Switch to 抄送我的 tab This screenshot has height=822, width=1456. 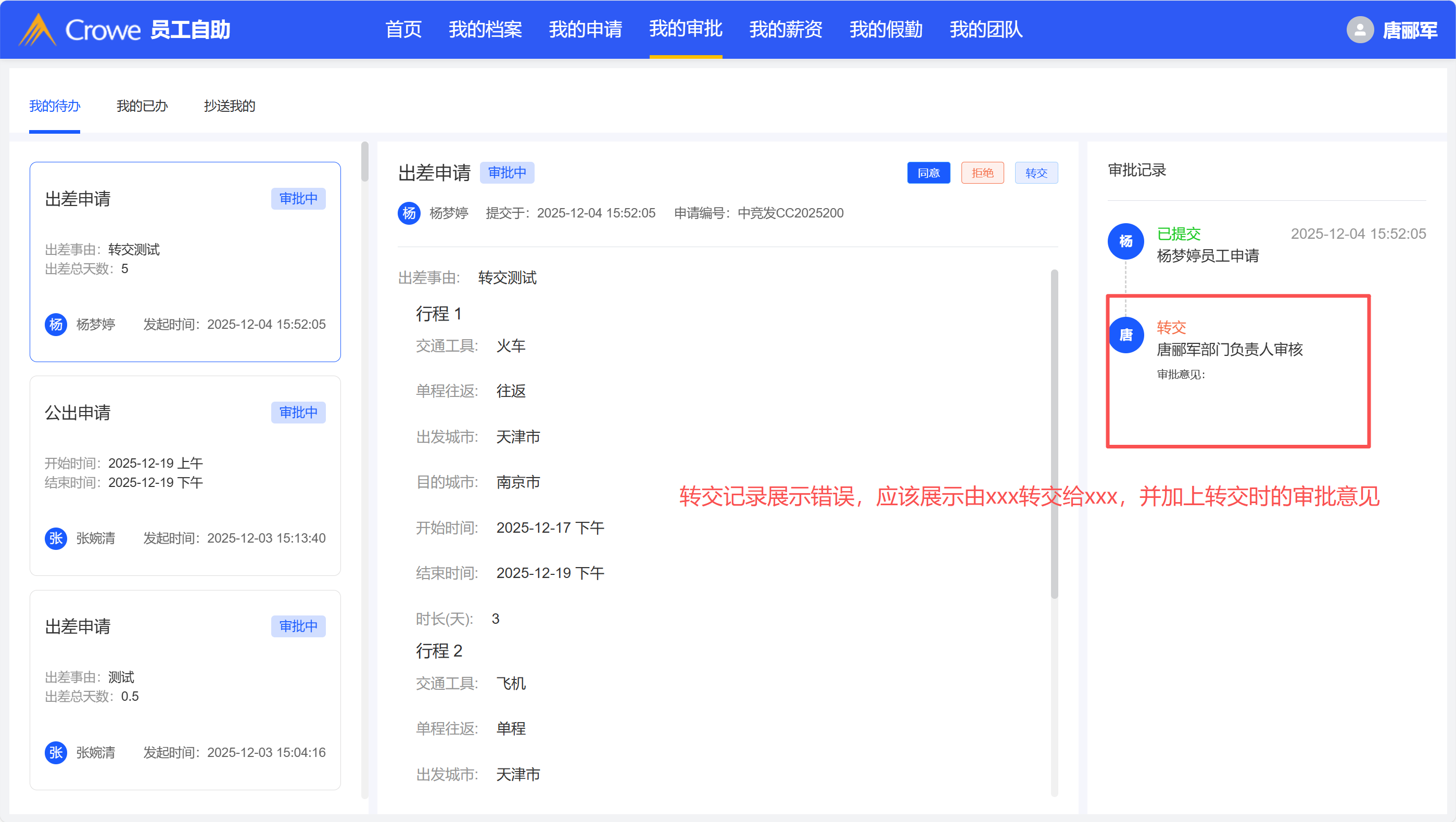pos(230,106)
